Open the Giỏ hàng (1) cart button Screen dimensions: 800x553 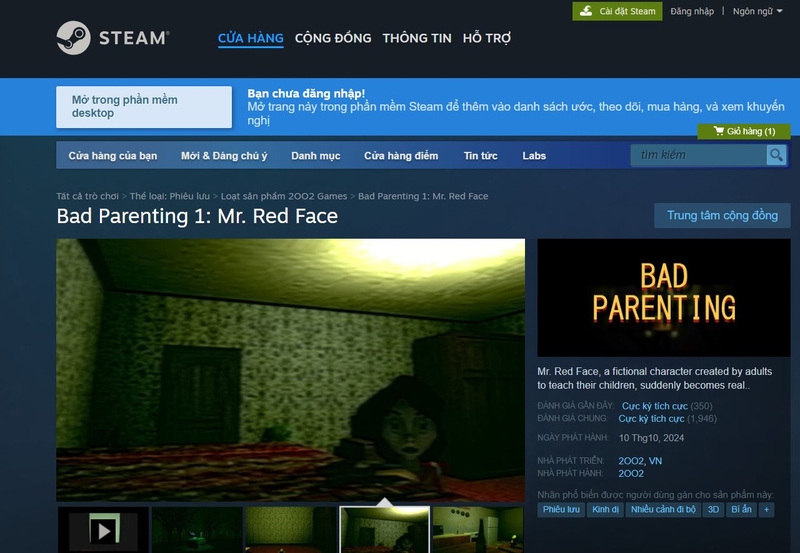(744, 131)
